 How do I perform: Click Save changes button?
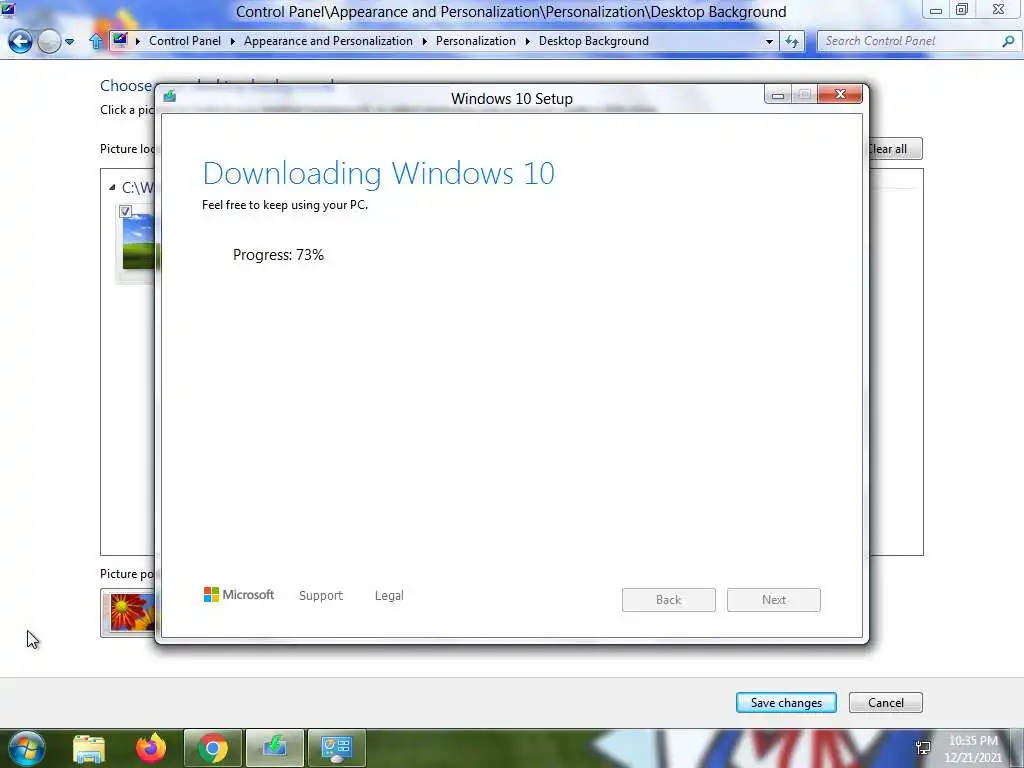786,703
